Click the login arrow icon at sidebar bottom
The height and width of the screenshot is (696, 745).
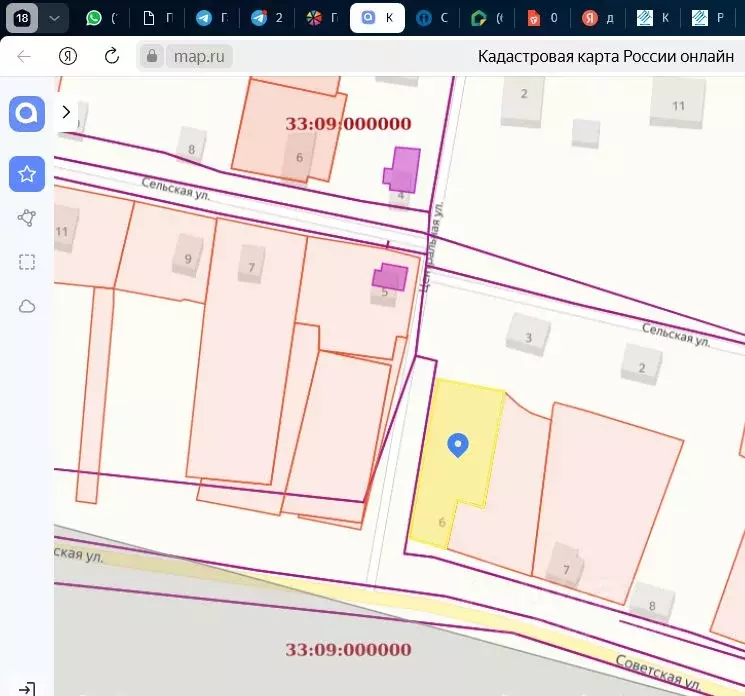pyautogui.click(x=27, y=688)
